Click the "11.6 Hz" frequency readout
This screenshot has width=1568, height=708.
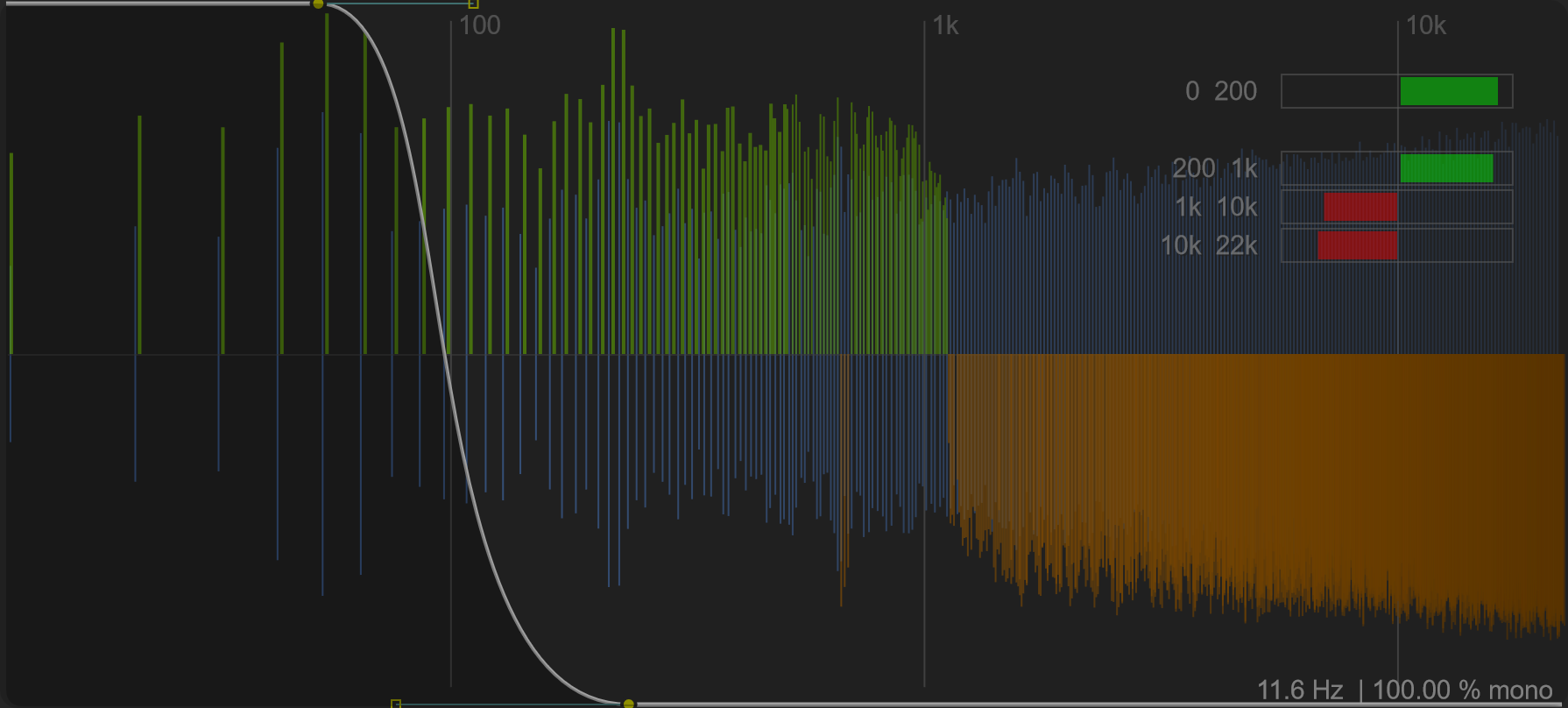pos(1300,690)
